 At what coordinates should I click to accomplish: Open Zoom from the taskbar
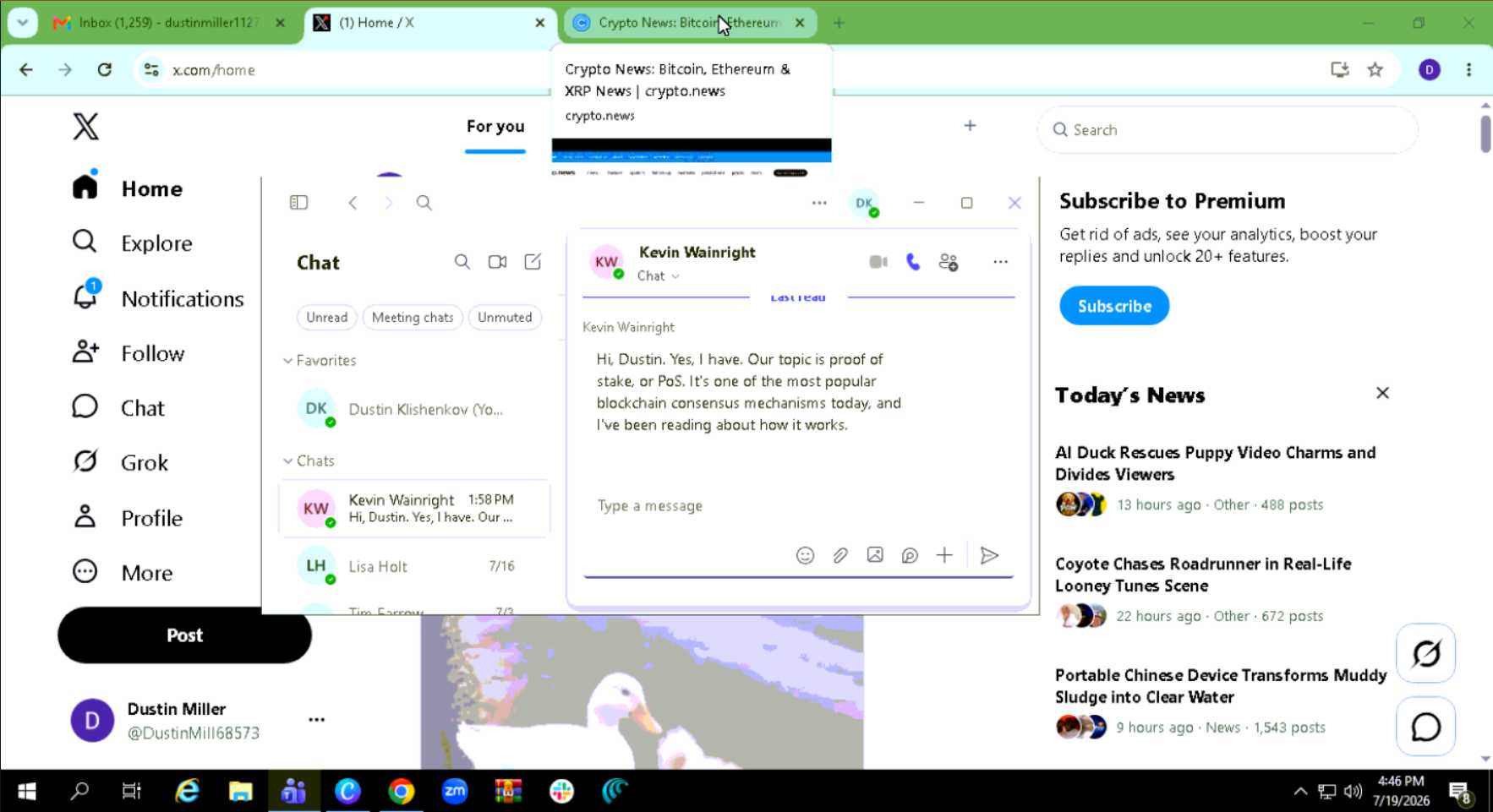(454, 791)
